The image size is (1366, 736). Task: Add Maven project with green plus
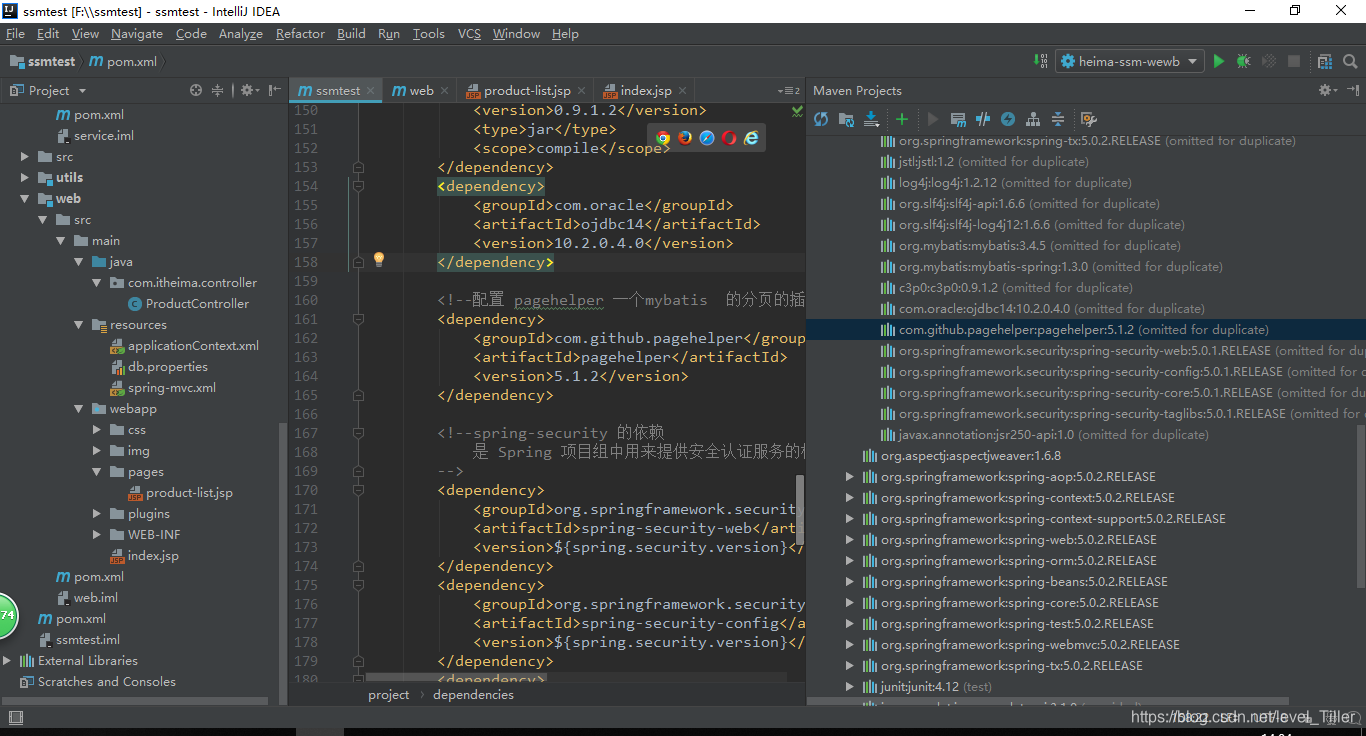[x=901, y=119]
